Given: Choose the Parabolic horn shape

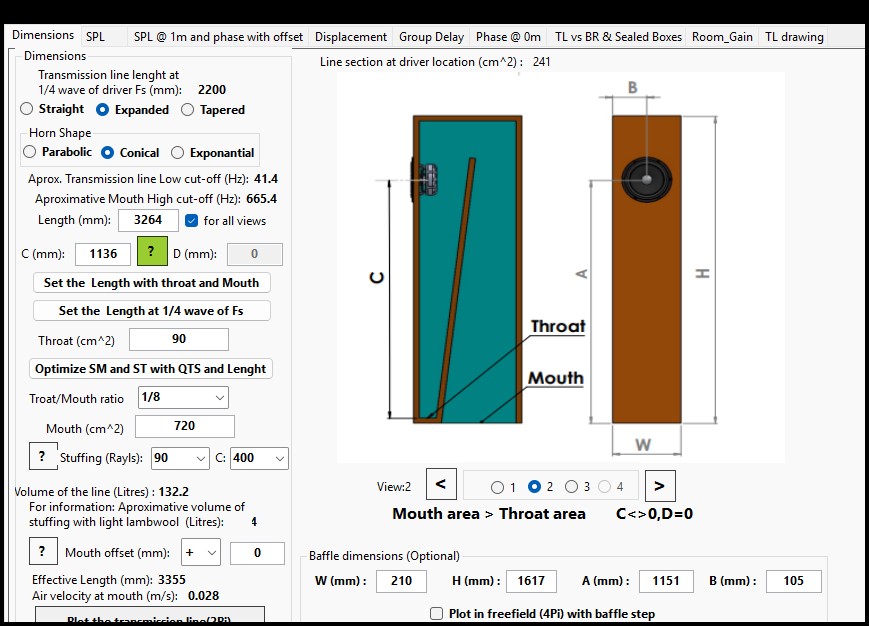Looking at the screenshot, I should [30, 152].
